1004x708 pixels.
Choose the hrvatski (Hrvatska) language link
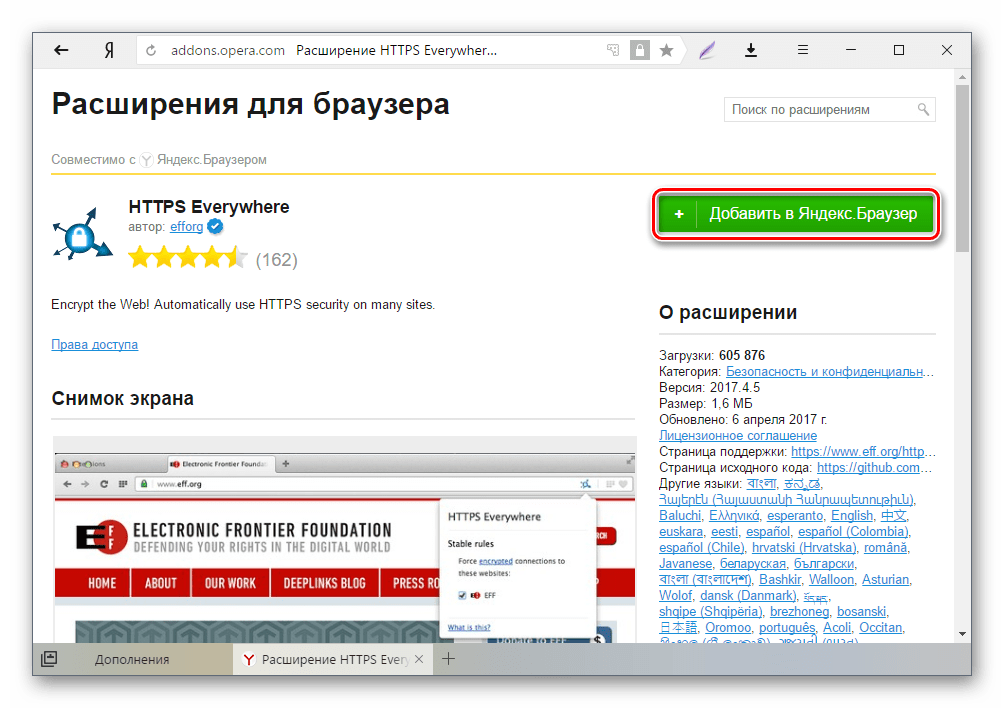[804, 547]
